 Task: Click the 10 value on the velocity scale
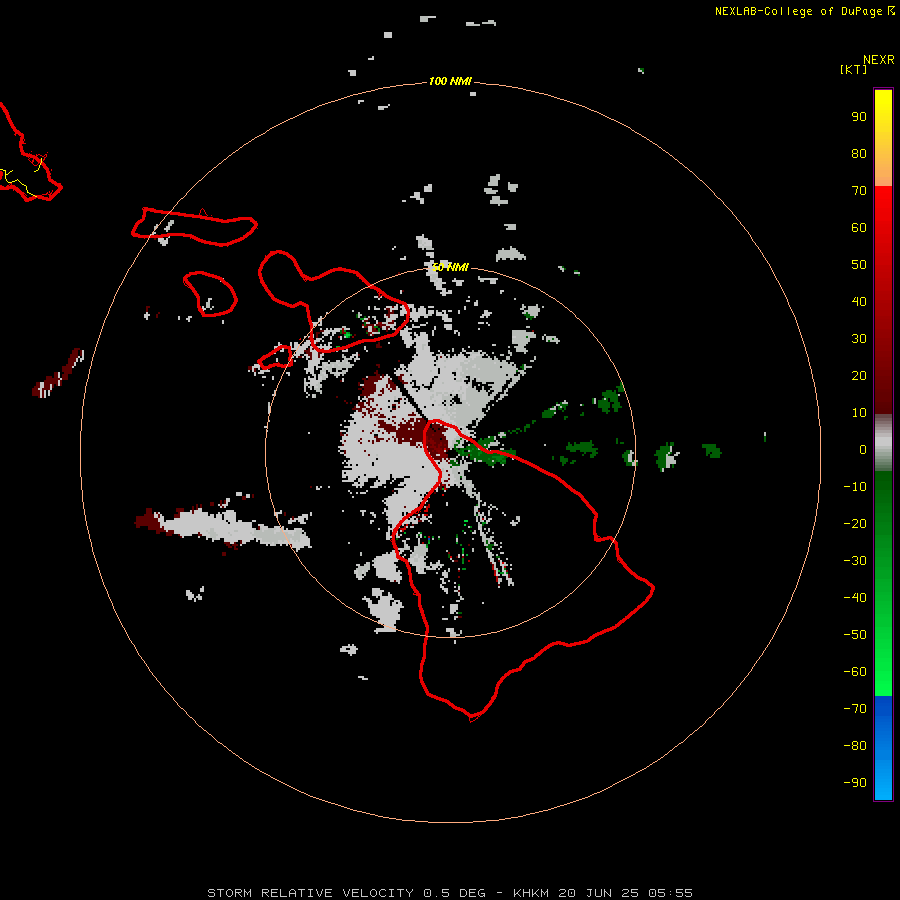click(x=859, y=413)
